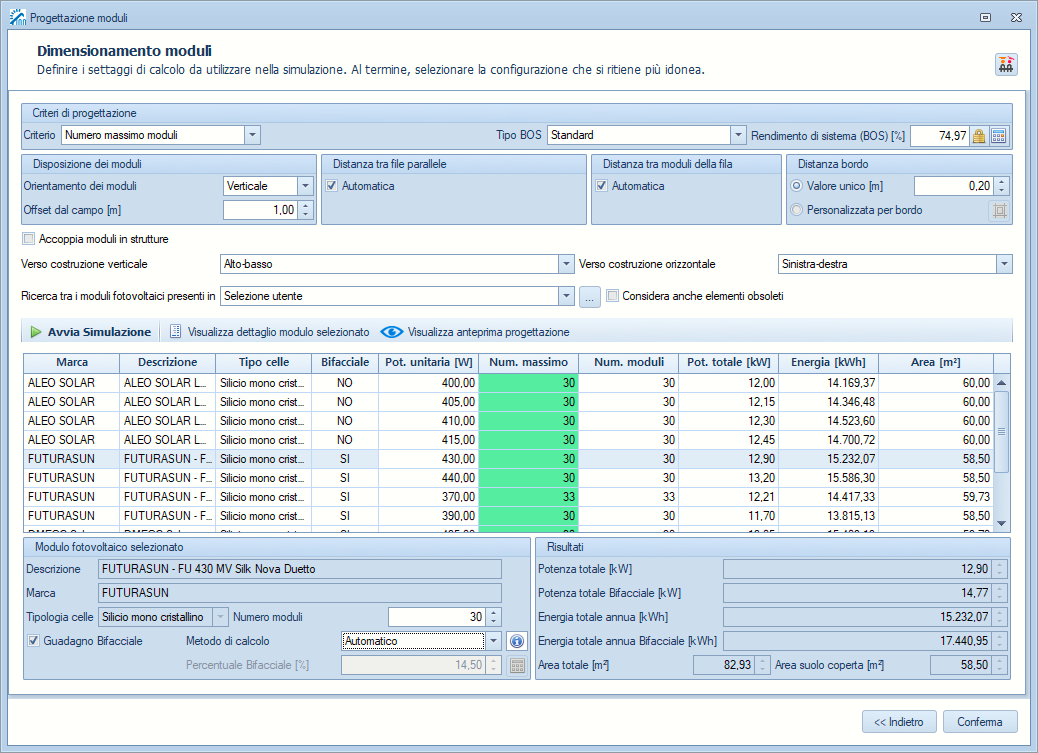Click the Conferma button

pos(979,721)
